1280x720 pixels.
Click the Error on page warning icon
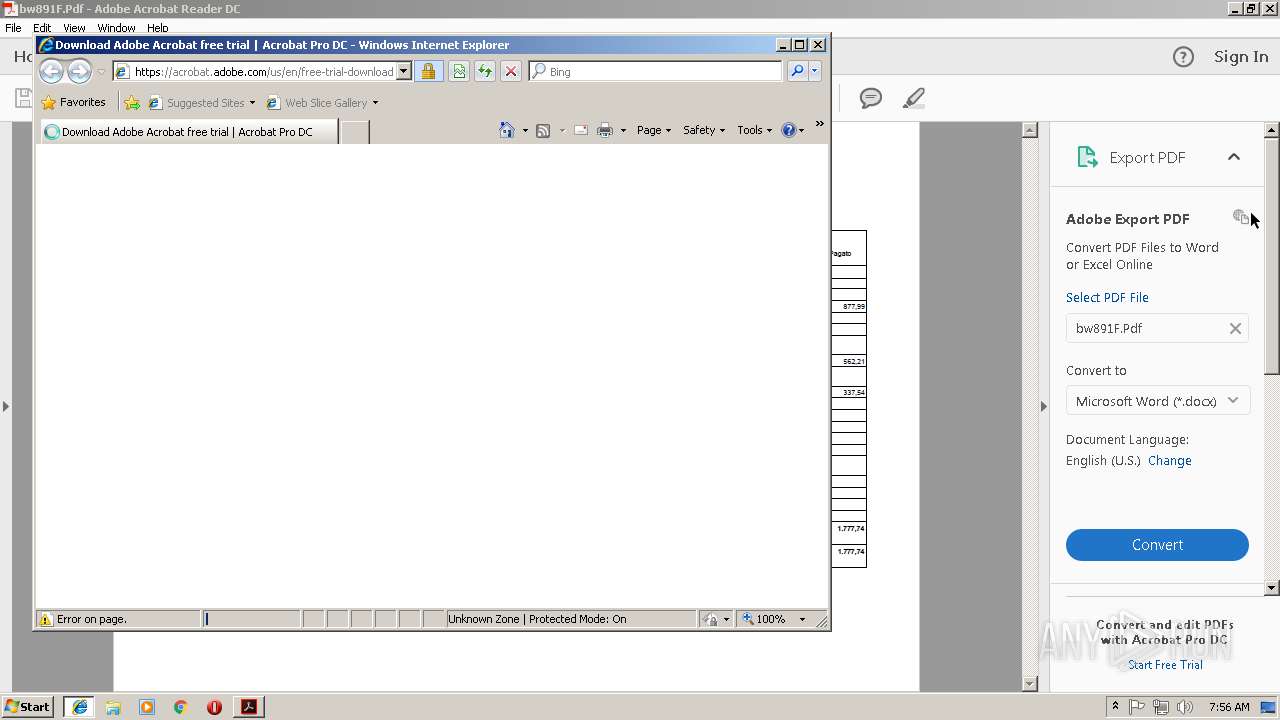(45, 619)
